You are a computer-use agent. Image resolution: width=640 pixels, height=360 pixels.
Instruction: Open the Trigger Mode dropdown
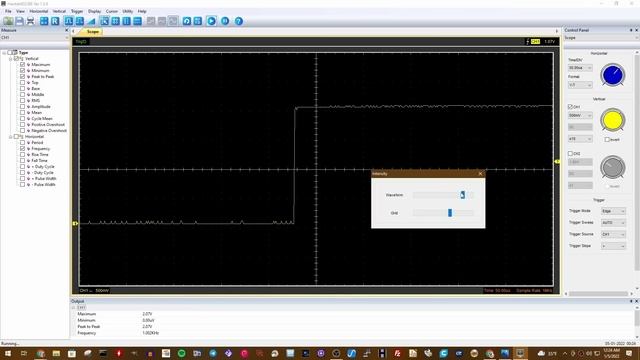613,211
